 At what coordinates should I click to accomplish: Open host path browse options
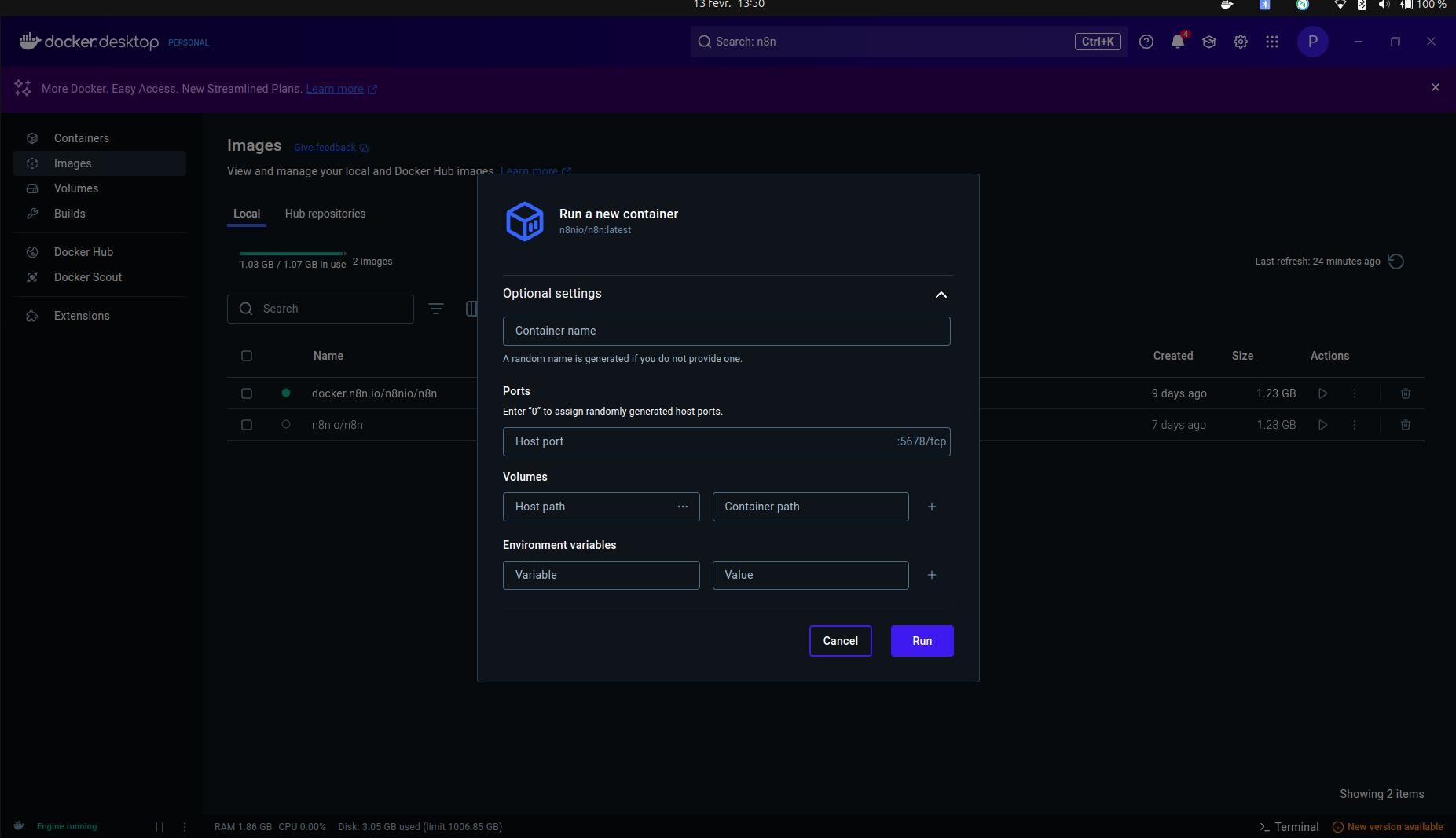[681, 507]
